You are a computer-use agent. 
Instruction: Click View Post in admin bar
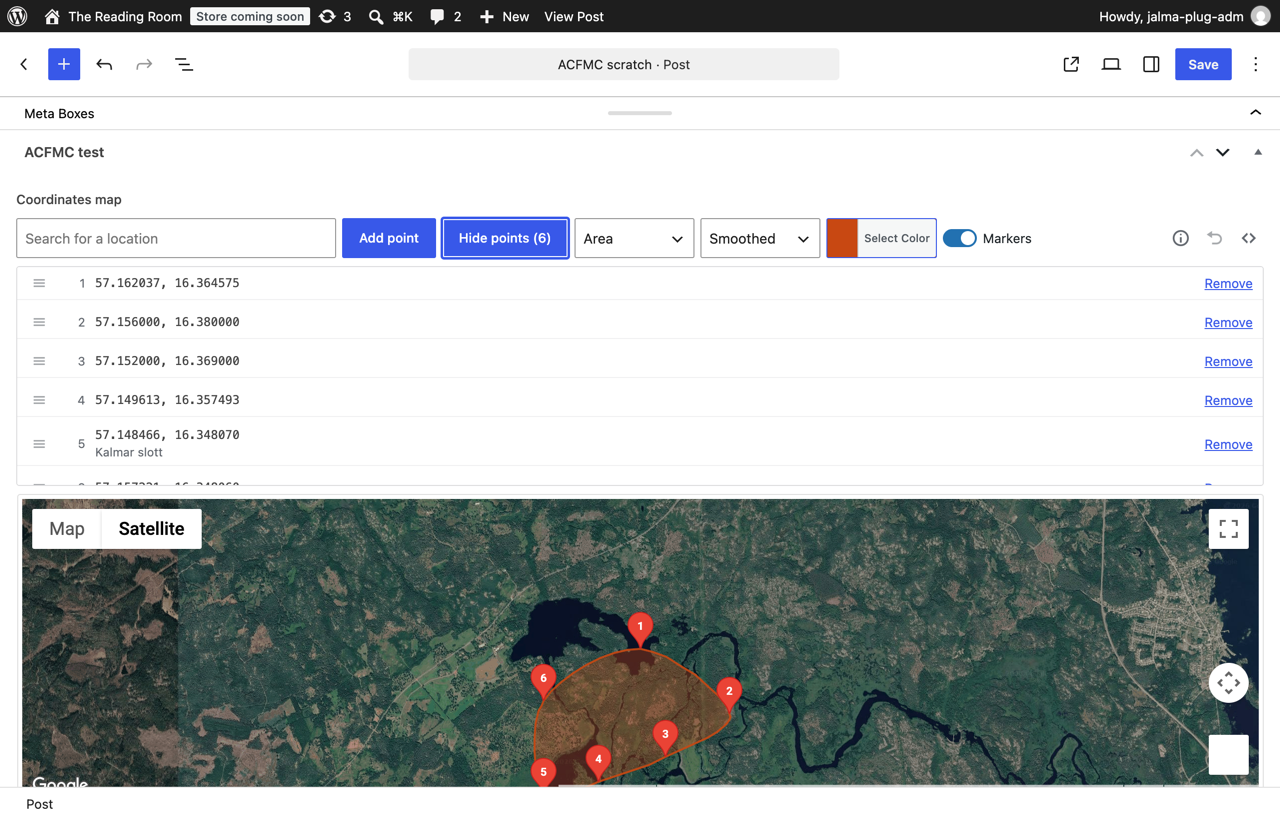pos(574,16)
